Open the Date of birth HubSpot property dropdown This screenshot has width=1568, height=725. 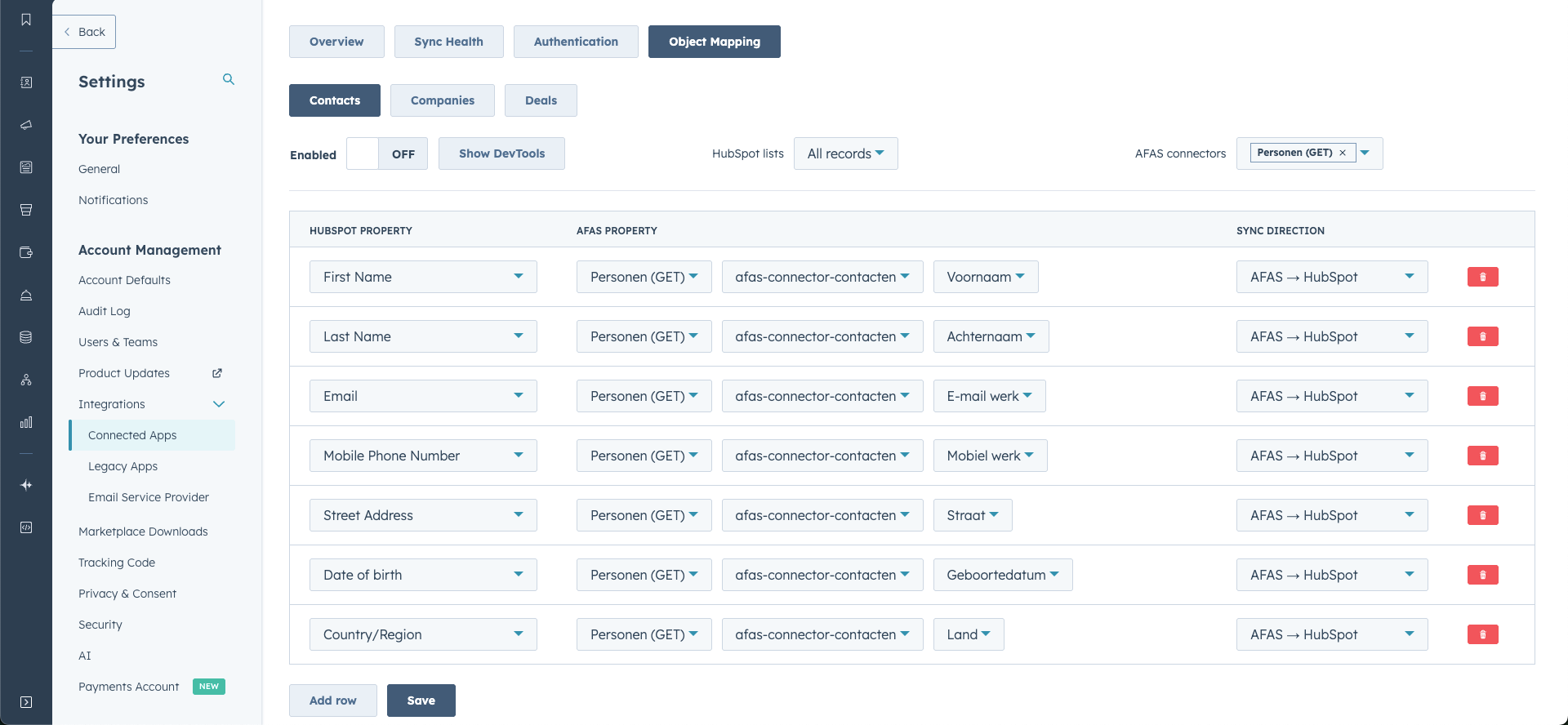tap(423, 575)
